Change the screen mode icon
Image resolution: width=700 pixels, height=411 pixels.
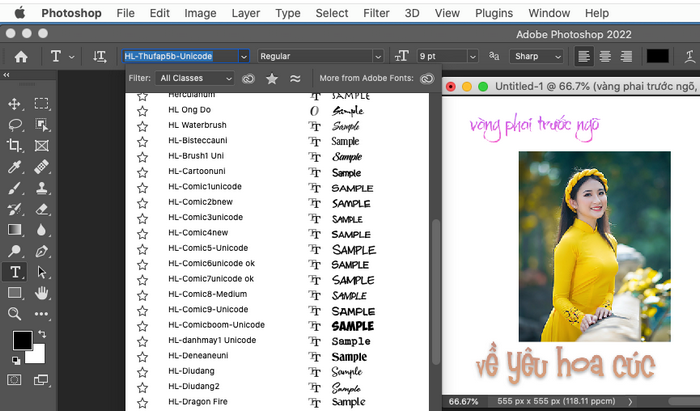[x=41, y=380]
